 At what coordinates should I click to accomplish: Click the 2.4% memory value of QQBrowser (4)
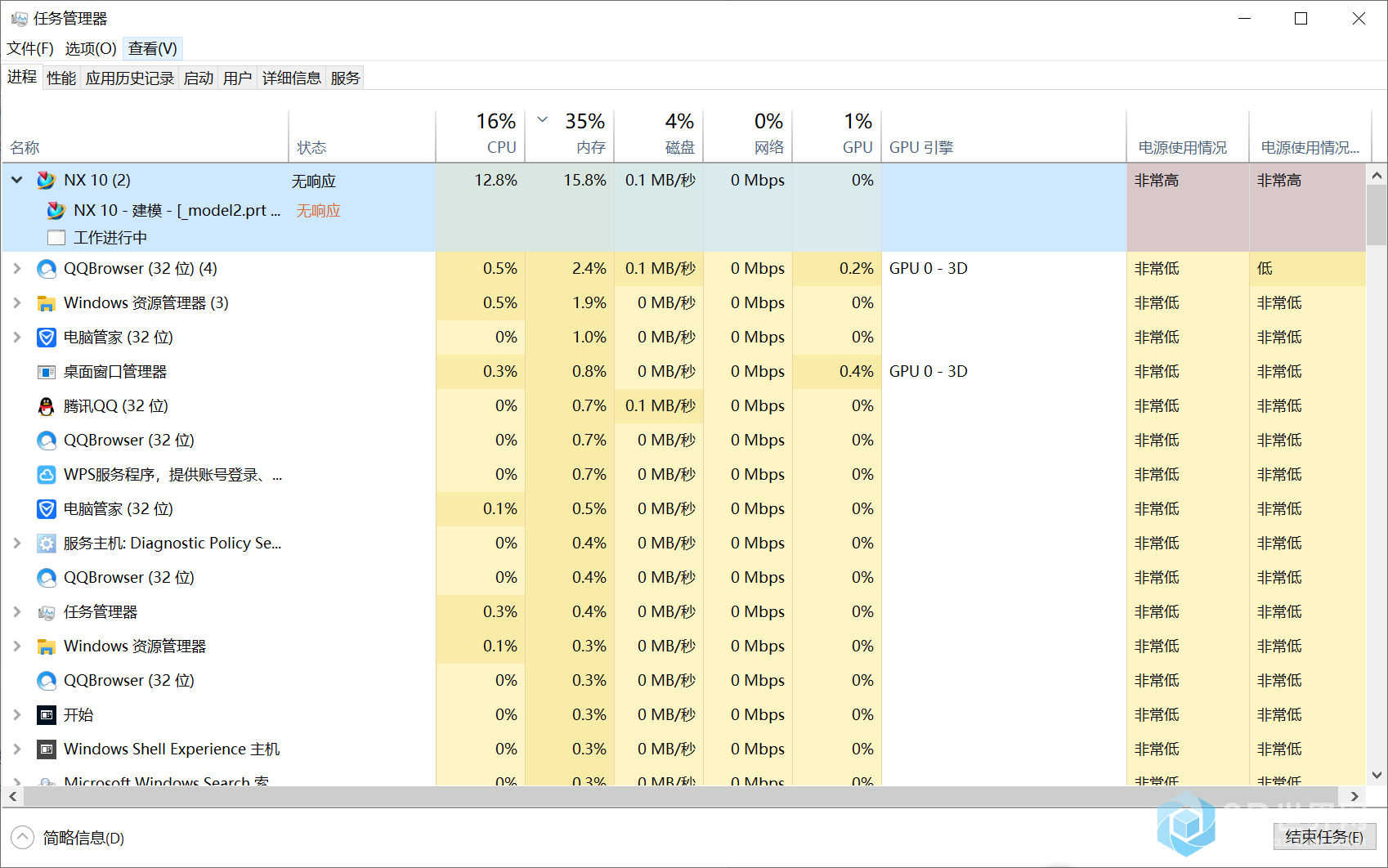pos(589,268)
